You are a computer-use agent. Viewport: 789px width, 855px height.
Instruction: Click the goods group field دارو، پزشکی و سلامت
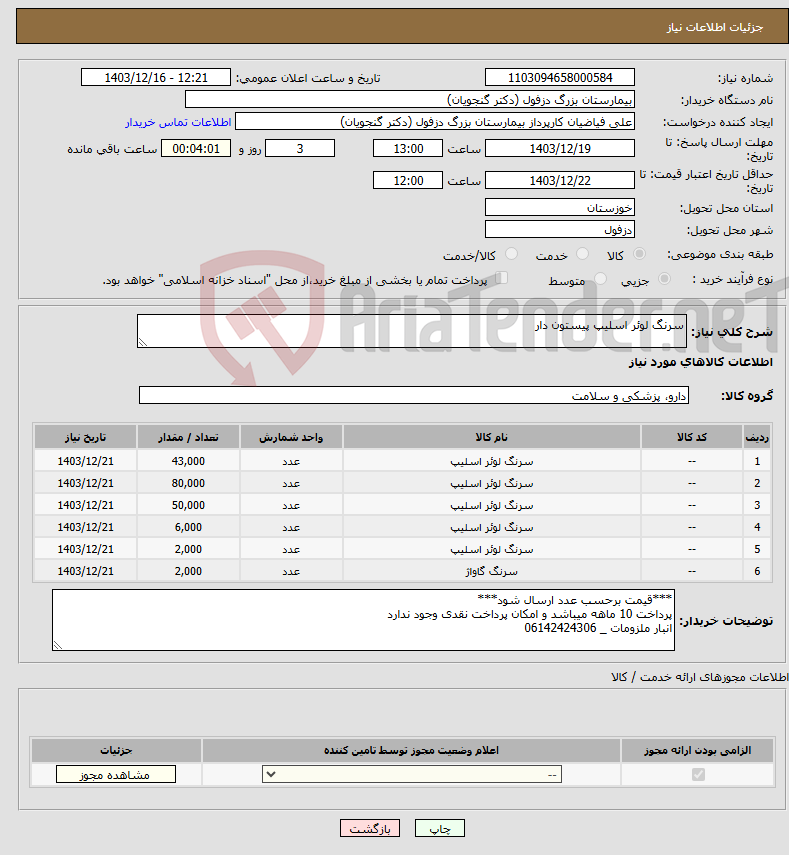(414, 395)
